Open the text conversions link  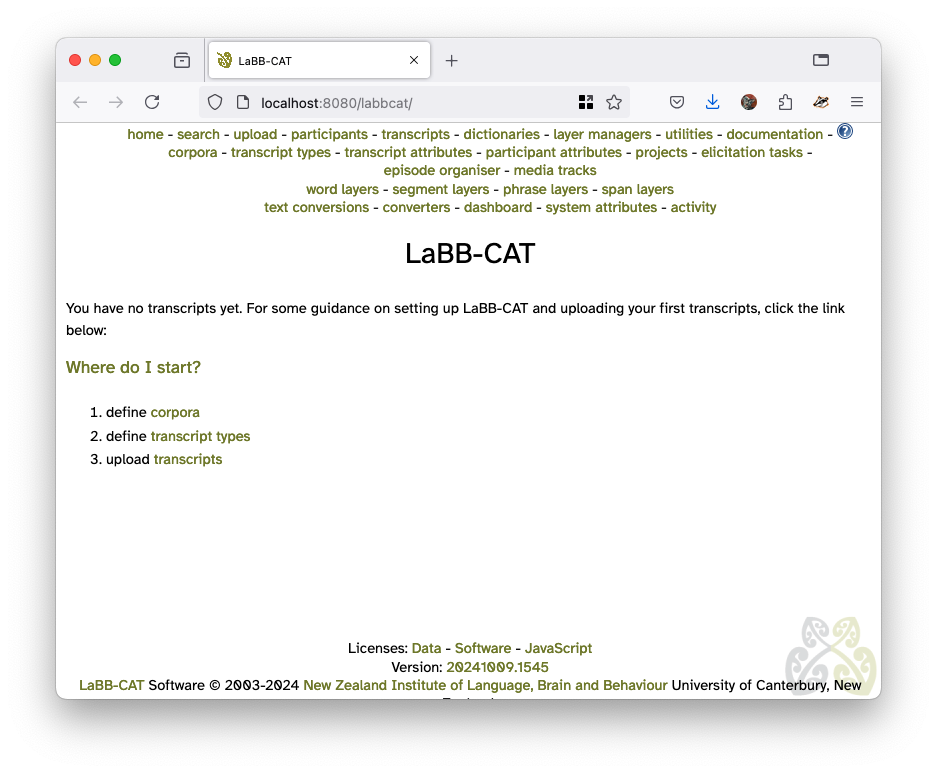(x=317, y=207)
